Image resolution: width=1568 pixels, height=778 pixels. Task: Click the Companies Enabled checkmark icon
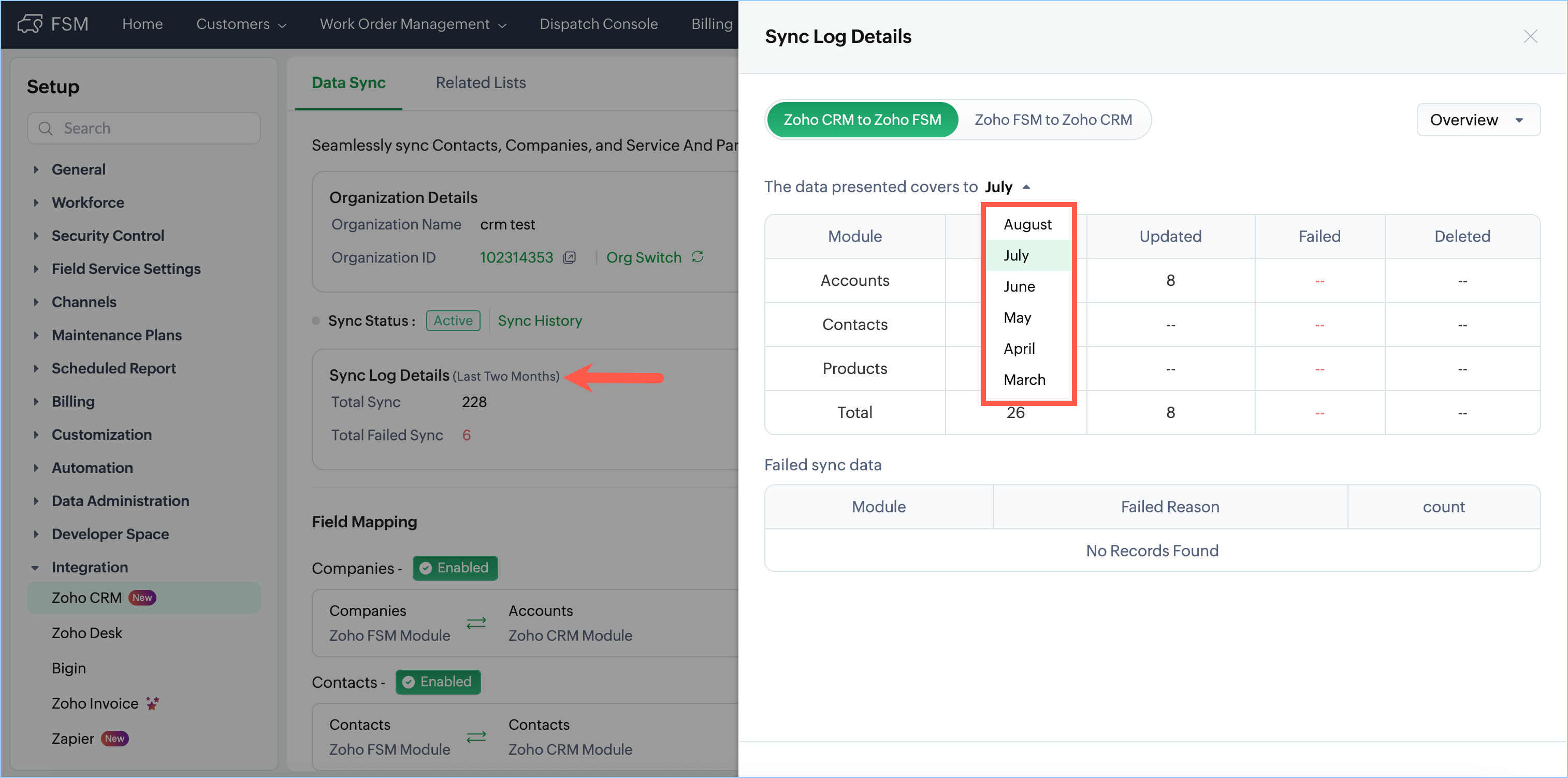click(426, 568)
